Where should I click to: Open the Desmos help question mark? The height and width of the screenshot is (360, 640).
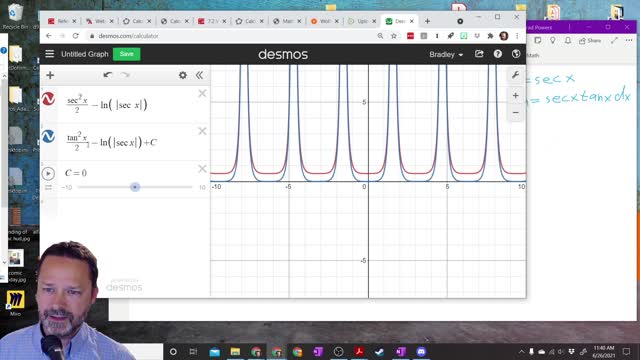point(498,54)
